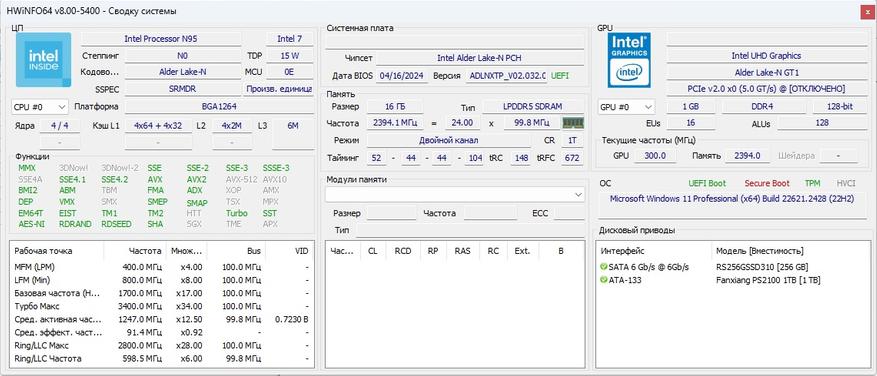Image resolution: width=877 pixels, height=376 pixels.
Task: Click the cores value 4 / 4
Action: point(59,126)
